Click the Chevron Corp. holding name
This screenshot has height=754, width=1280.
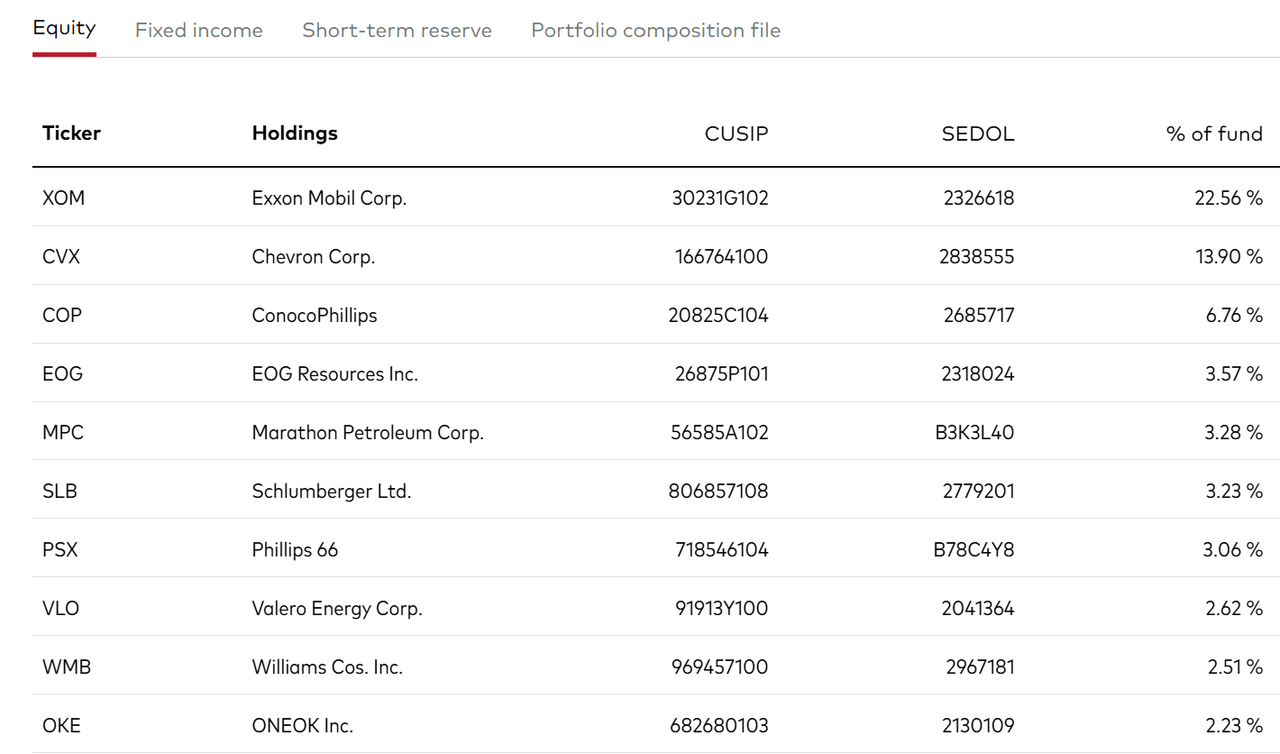[313, 257]
